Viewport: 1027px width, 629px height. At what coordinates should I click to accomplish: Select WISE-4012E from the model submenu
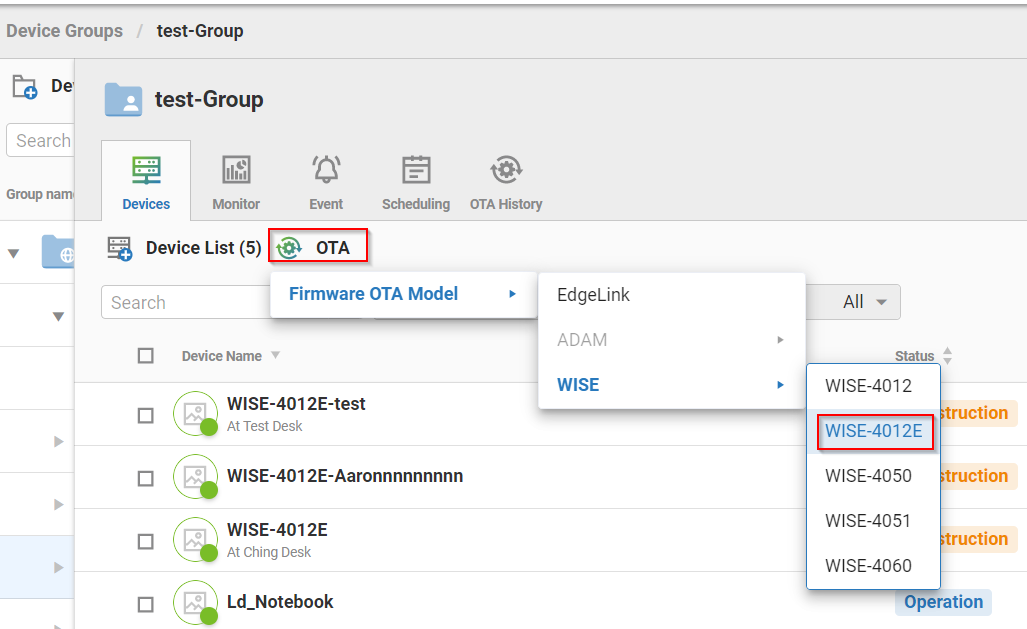[875, 432]
